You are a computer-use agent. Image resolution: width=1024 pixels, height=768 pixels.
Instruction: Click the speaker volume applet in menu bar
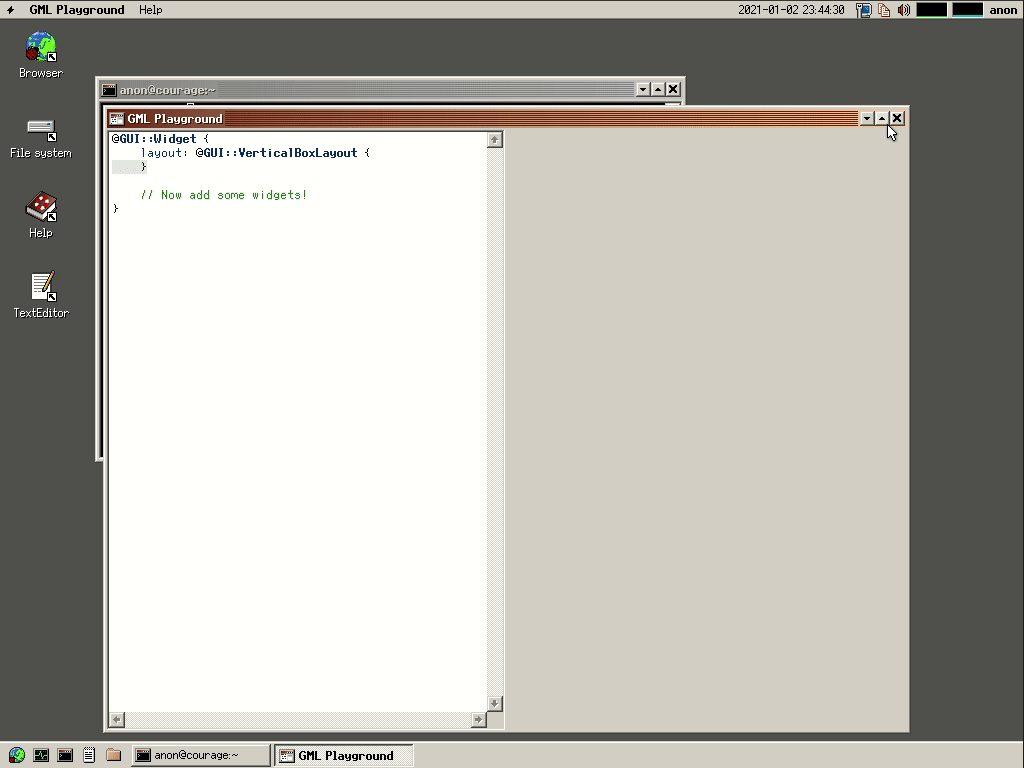click(904, 10)
